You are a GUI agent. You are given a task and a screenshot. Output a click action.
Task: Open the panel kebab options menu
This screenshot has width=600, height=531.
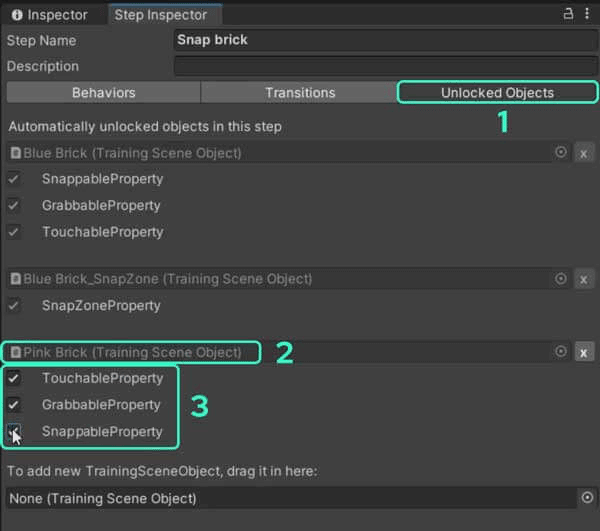click(587, 14)
